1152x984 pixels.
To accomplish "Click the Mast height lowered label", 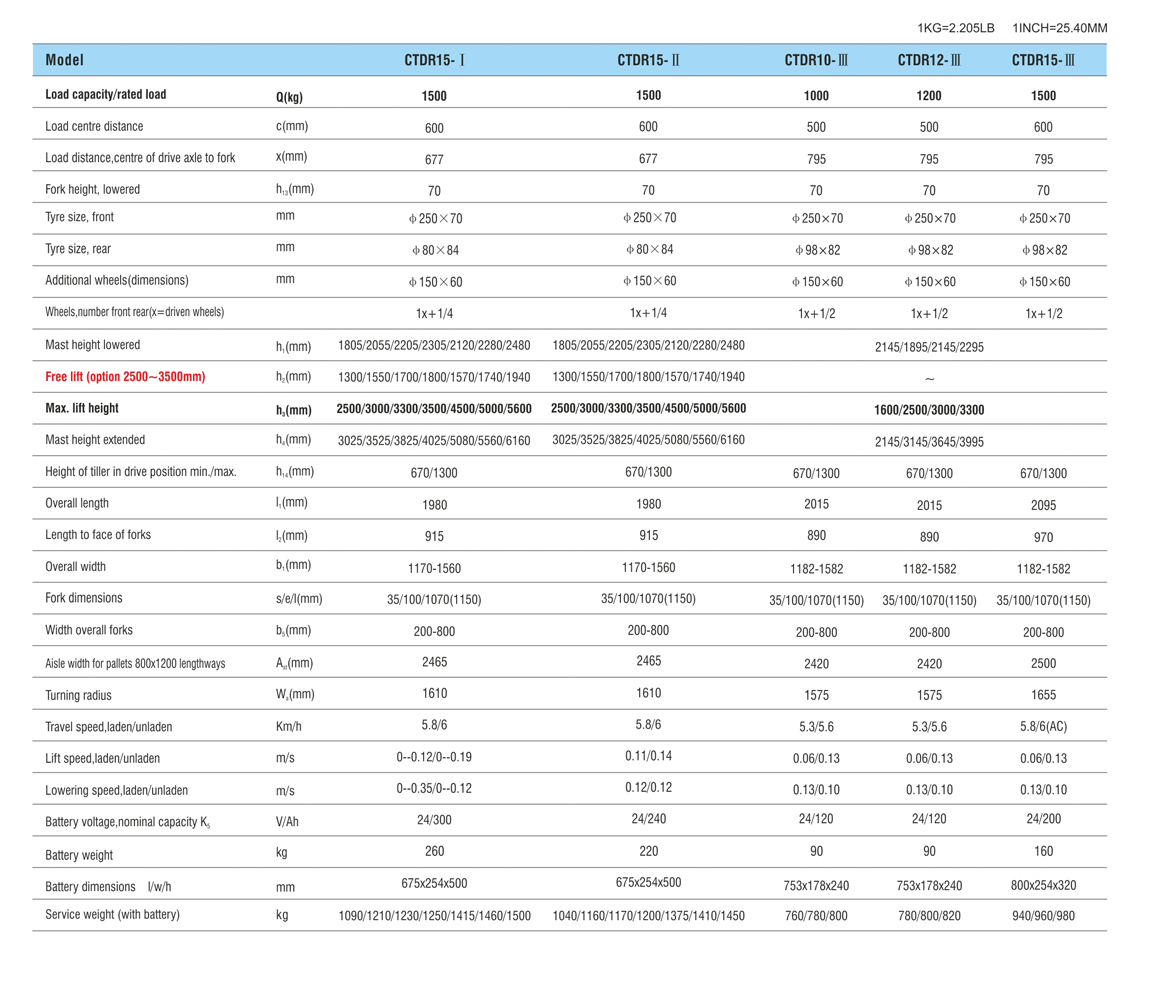I will [x=93, y=345].
